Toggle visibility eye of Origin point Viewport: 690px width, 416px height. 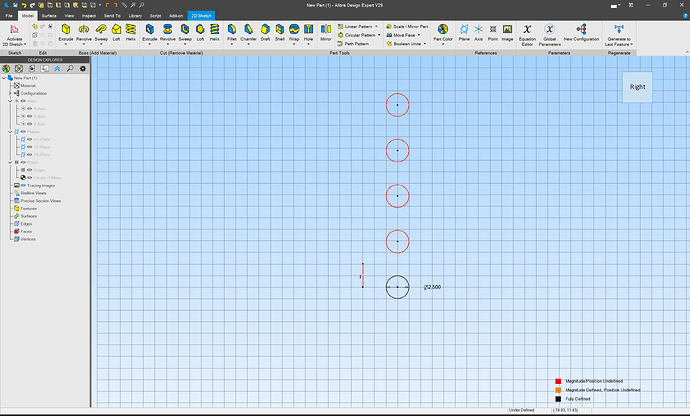[x=29, y=170]
